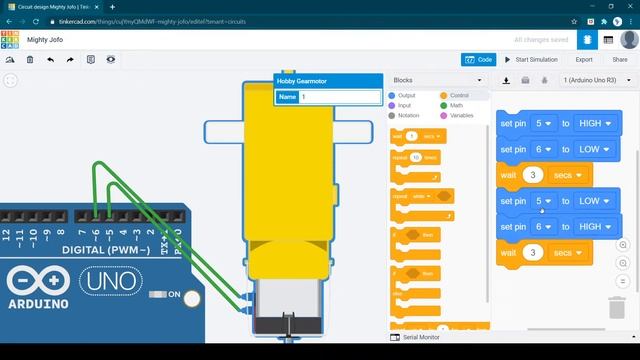640x360 pixels.
Task: Select the repeat while palette block
Action: (422, 205)
